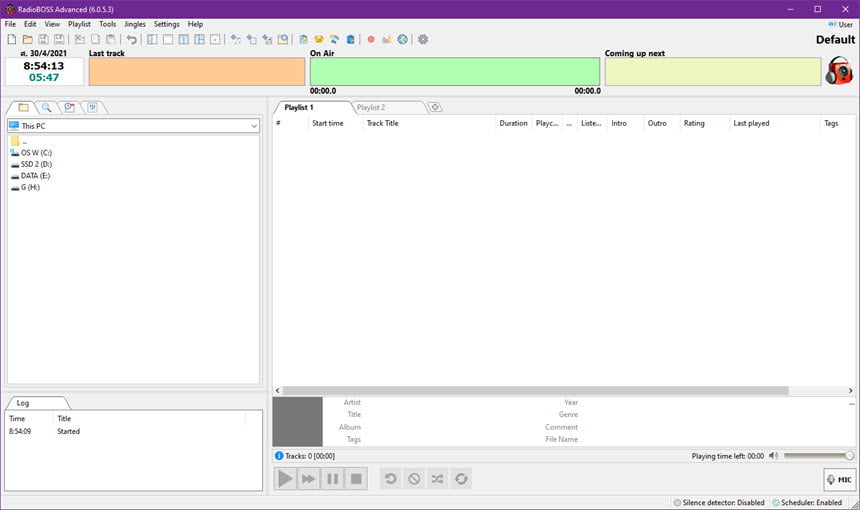Click the scrollbar left arrow
This screenshot has height=510, width=860.
(278, 390)
